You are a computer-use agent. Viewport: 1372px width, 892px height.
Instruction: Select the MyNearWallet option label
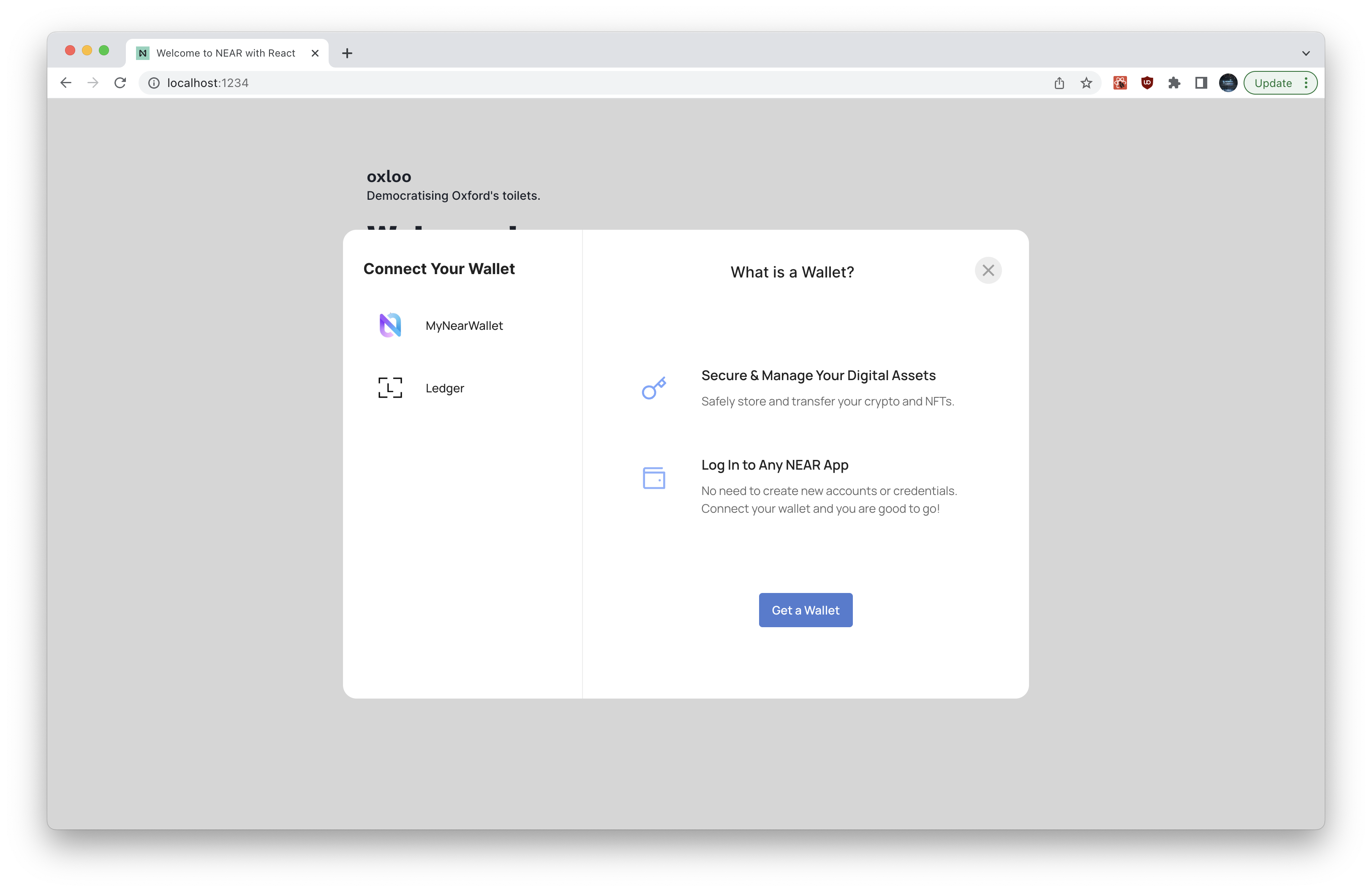point(463,326)
